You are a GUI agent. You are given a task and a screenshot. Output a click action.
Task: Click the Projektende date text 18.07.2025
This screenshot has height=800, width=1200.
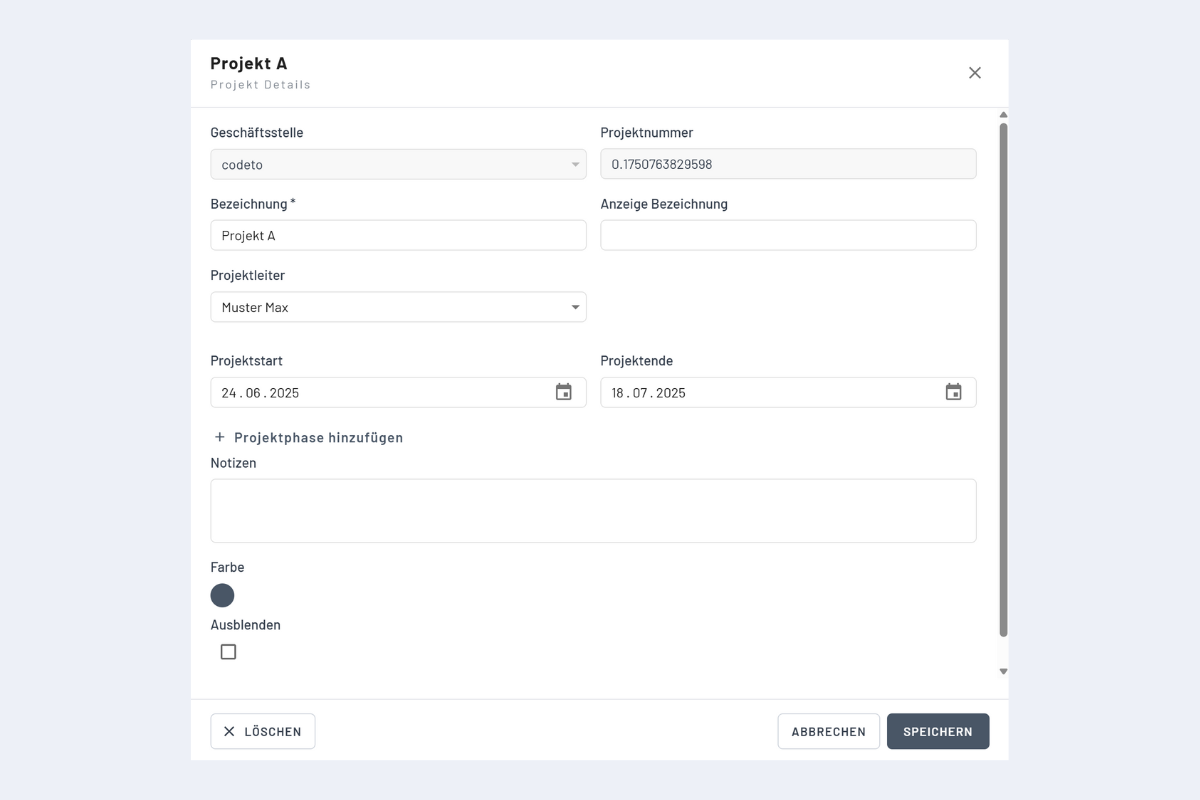[x=649, y=393]
